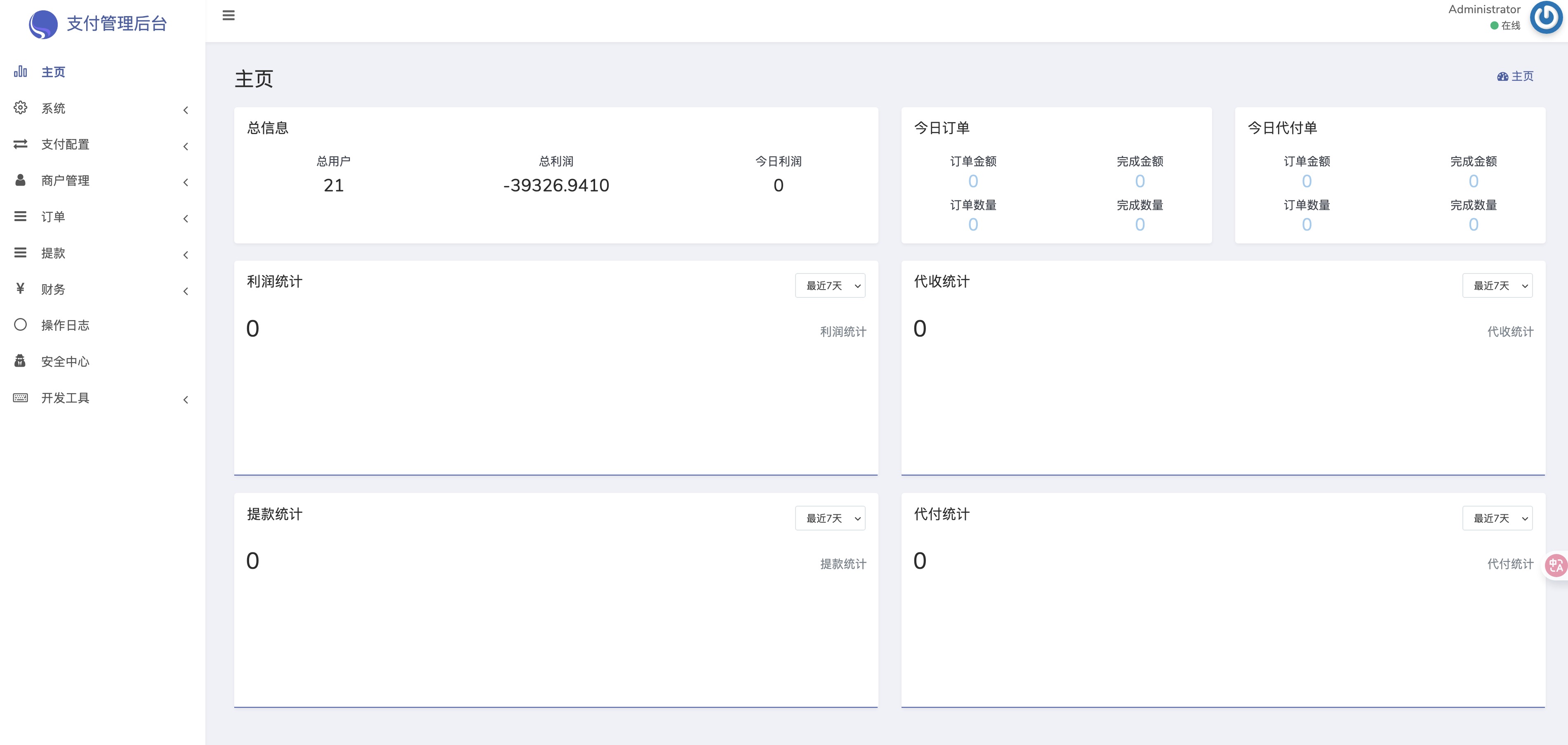The width and height of the screenshot is (1568, 745).
Task: Click the Administrator username
Action: point(1484,9)
